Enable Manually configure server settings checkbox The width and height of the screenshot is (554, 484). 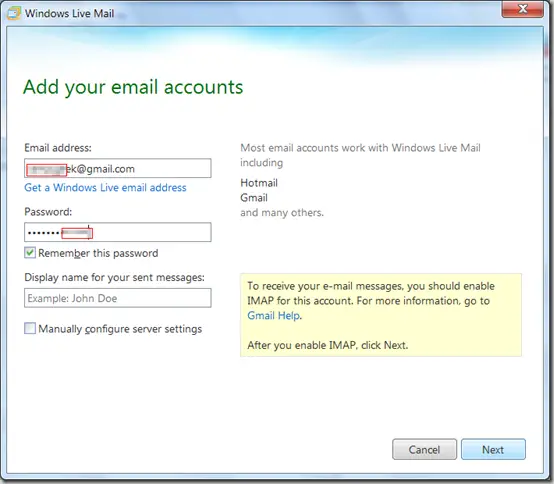[x=30, y=328]
